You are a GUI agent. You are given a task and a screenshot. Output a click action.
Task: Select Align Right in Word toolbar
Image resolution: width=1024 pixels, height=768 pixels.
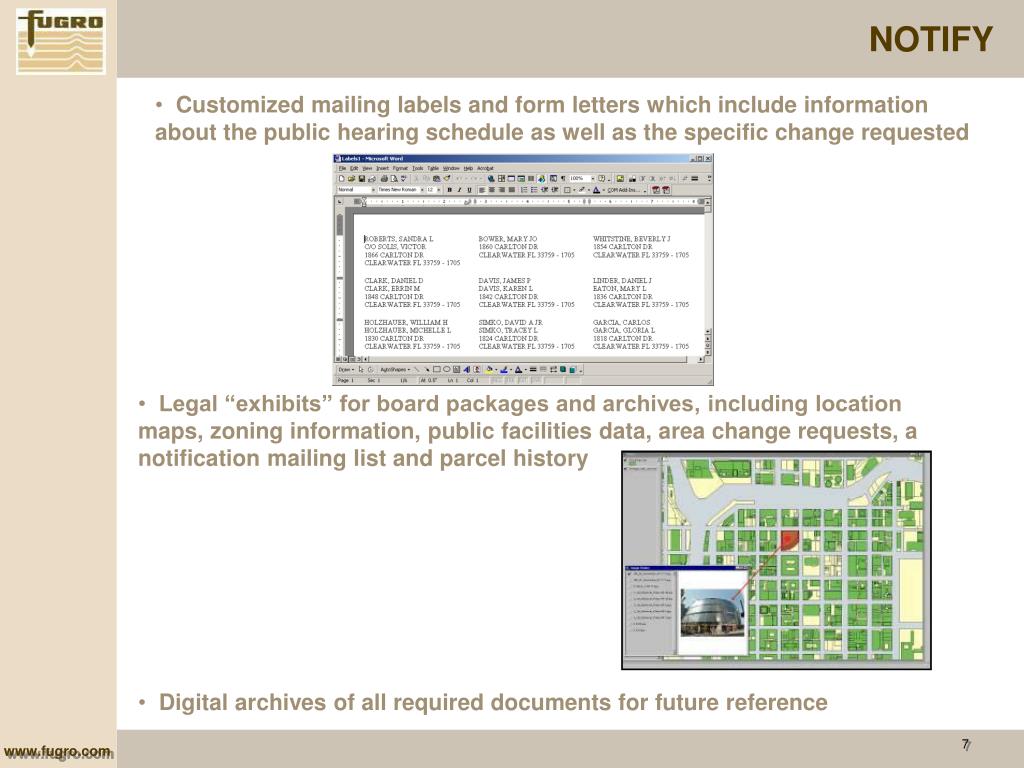coord(502,189)
